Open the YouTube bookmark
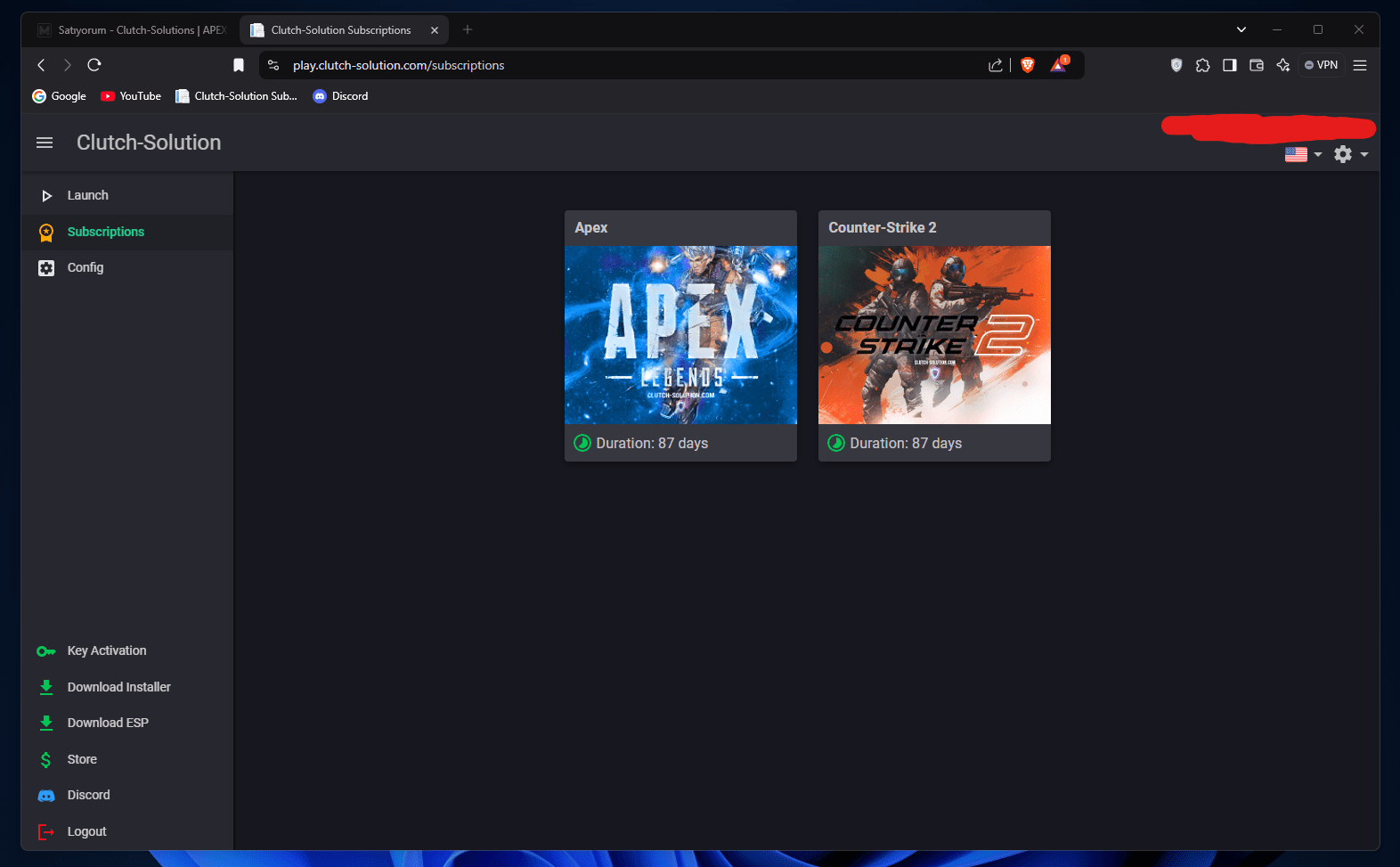Screen dimensions: 1400x867 click(131, 96)
